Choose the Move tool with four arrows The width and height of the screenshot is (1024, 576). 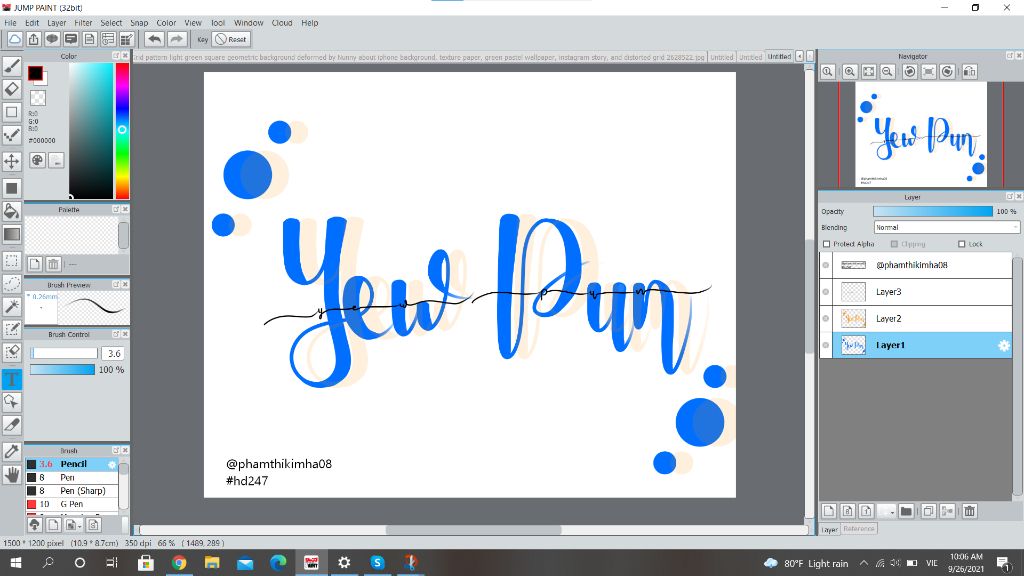[12, 161]
